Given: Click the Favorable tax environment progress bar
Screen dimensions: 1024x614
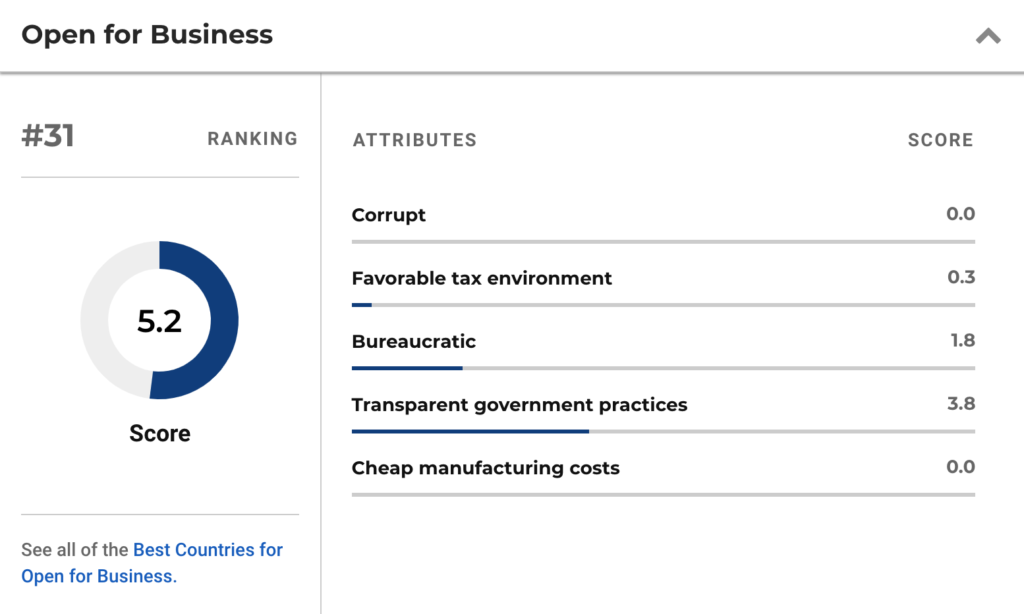Looking at the screenshot, I should [663, 305].
